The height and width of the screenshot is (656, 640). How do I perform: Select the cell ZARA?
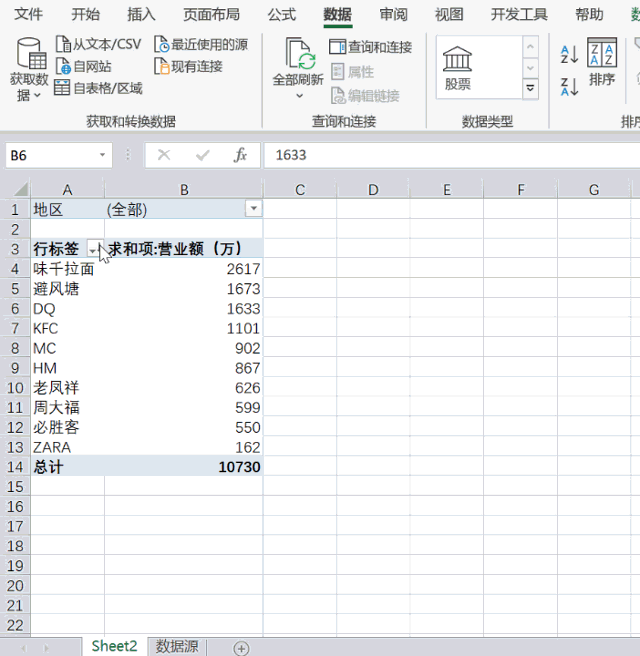[67, 447]
